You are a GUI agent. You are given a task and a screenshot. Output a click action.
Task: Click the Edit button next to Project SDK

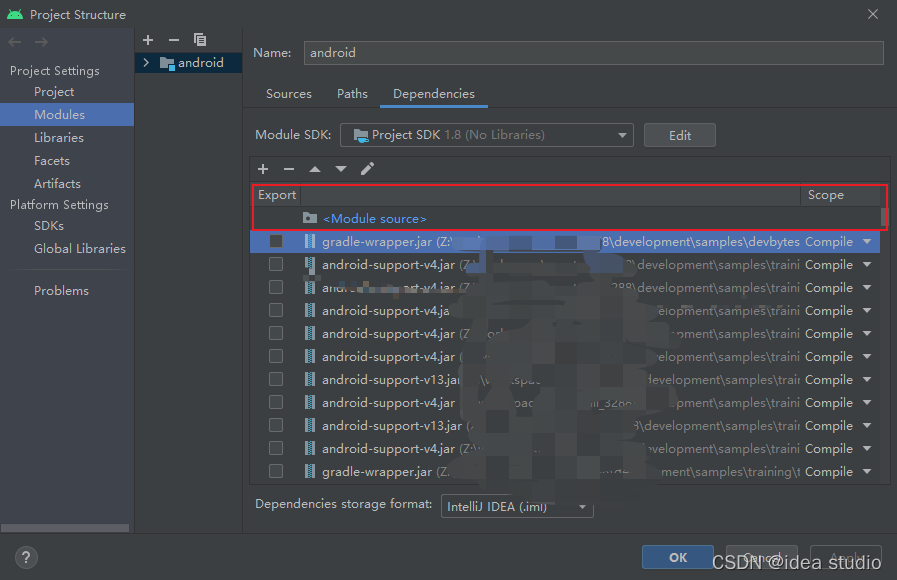pyautogui.click(x=679, y=134)
